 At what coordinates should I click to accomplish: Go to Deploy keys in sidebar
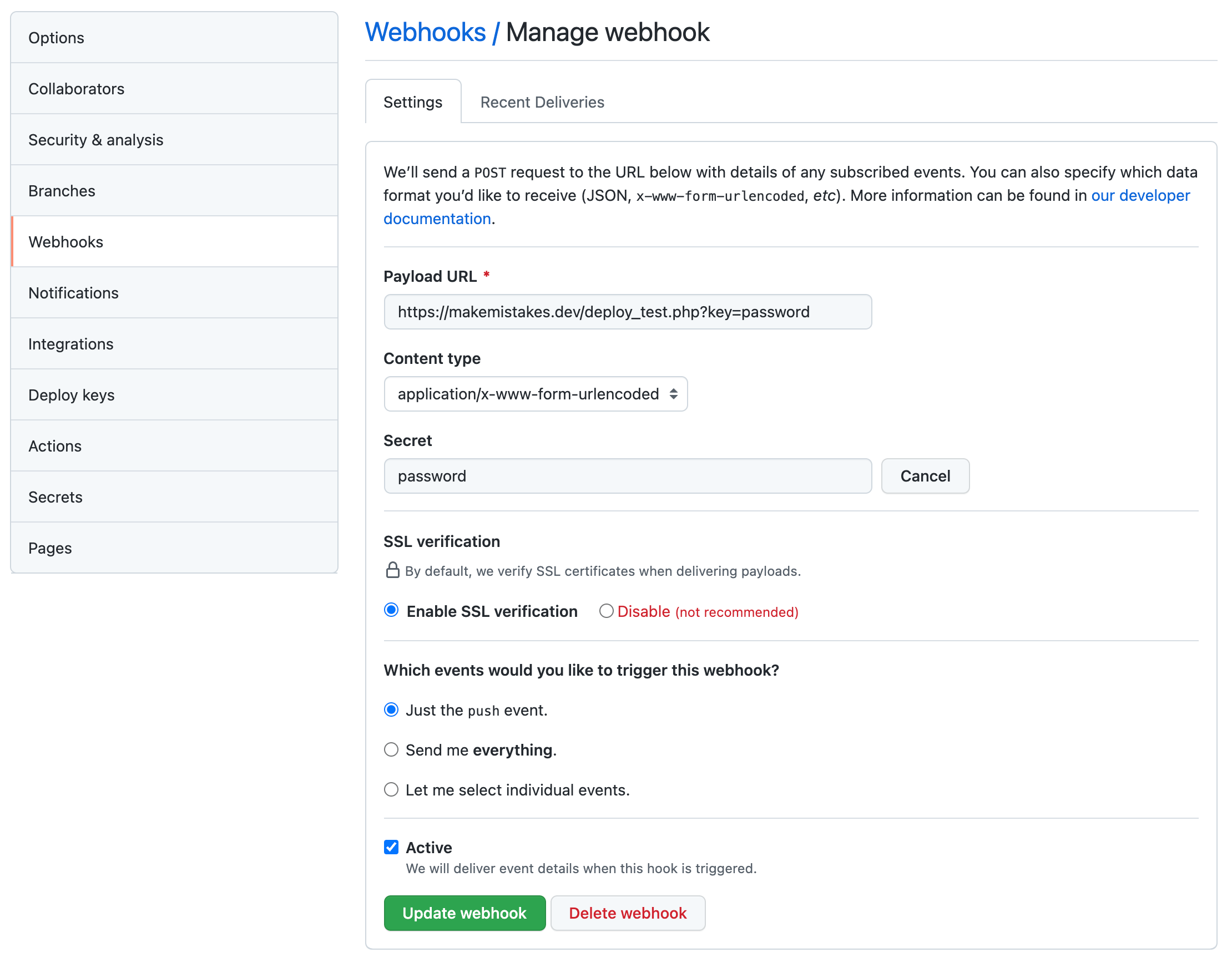[72, 395]
